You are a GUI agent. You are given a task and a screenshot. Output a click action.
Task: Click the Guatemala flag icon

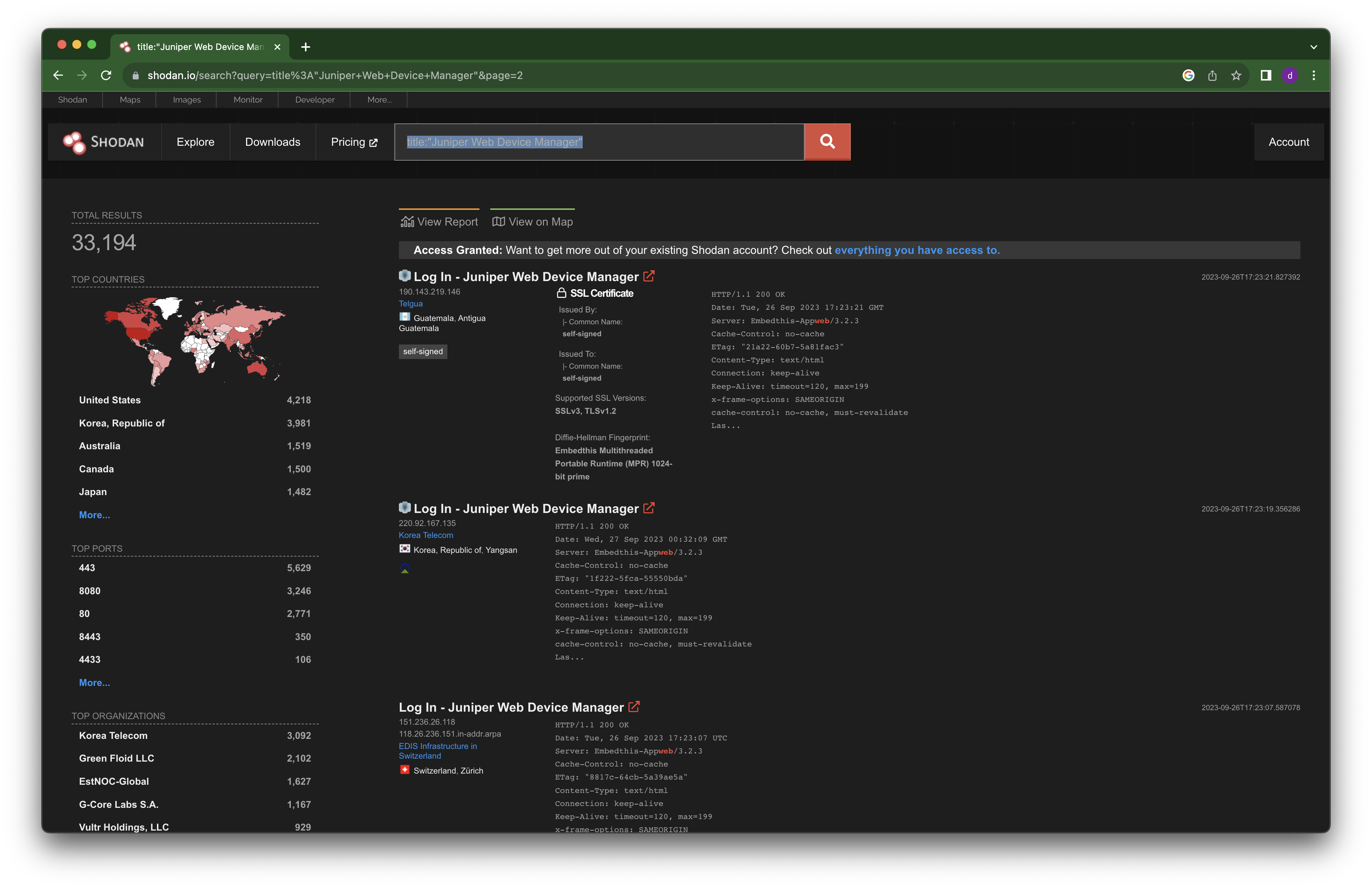pyautogui.click(x=405, y=317)
